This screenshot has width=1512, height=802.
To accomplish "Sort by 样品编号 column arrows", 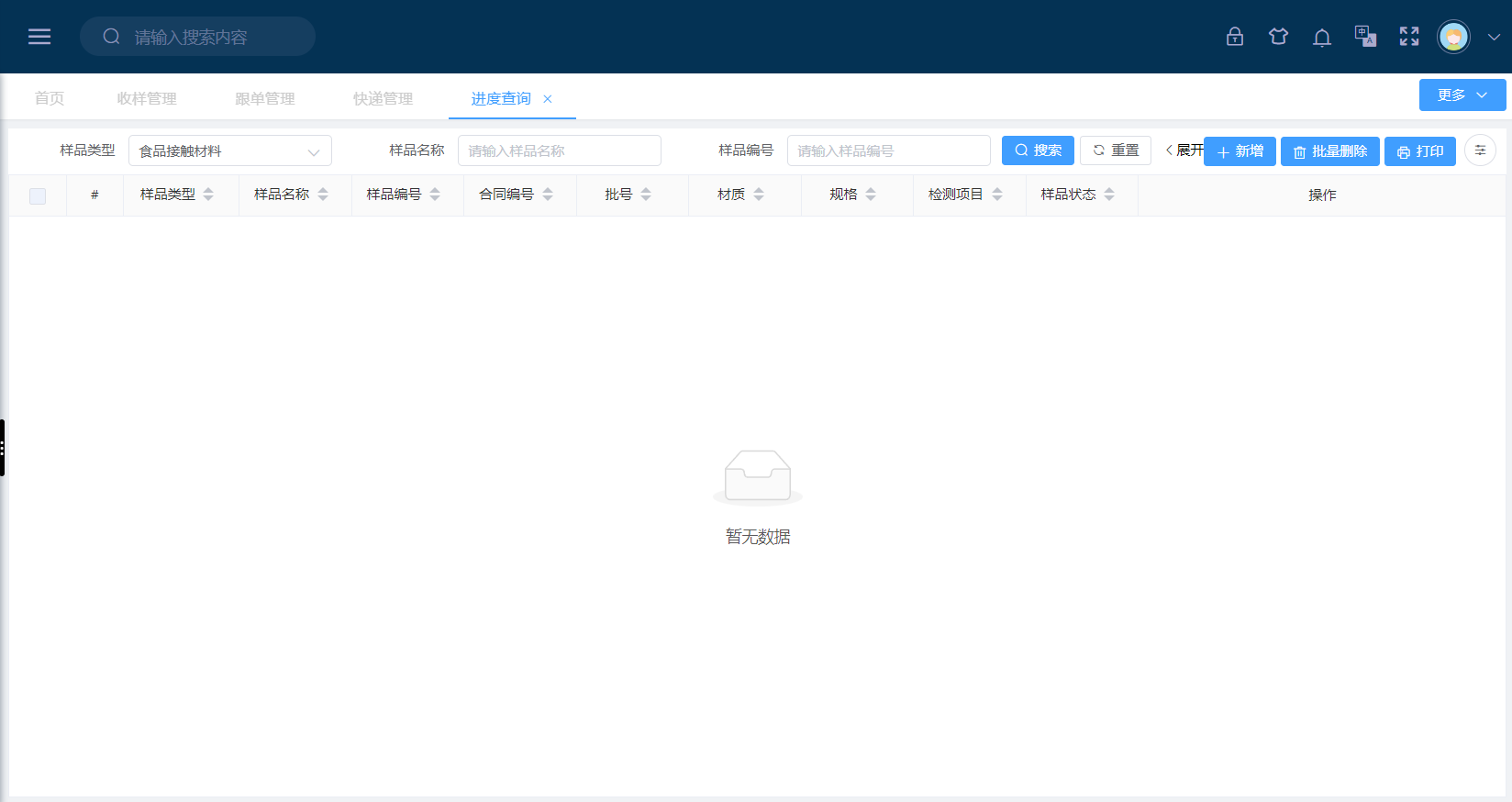I will (435, 195).
